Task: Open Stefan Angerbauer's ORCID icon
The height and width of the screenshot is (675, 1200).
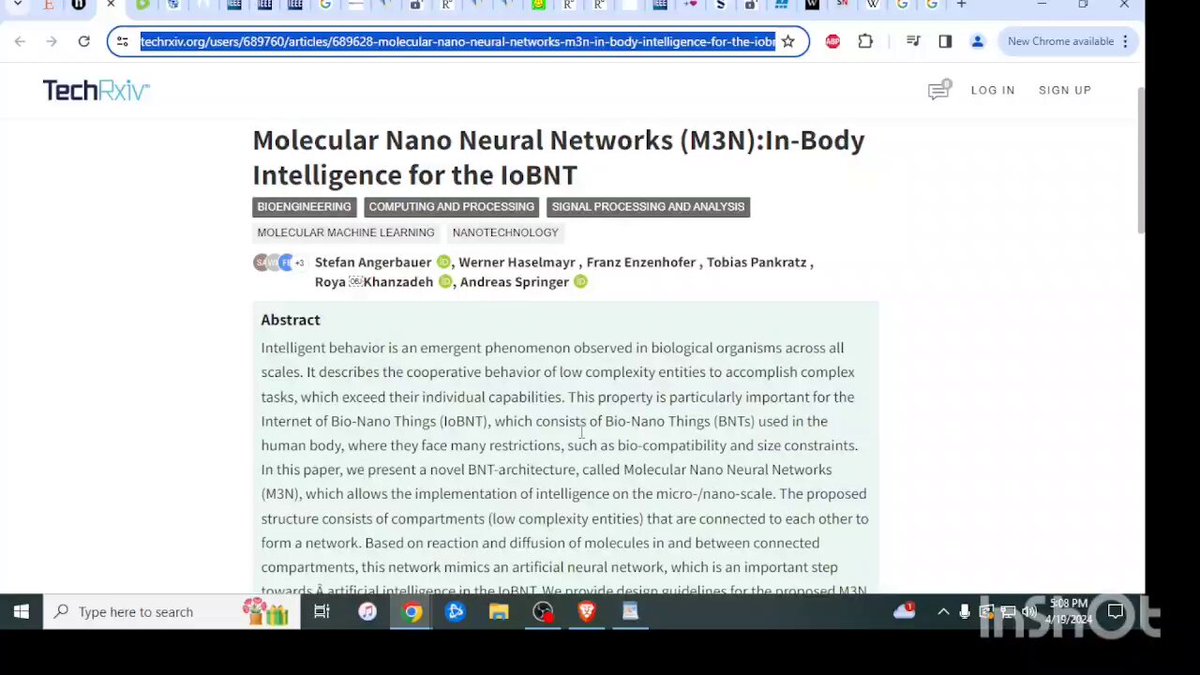Action: click(x=443, y=263)
